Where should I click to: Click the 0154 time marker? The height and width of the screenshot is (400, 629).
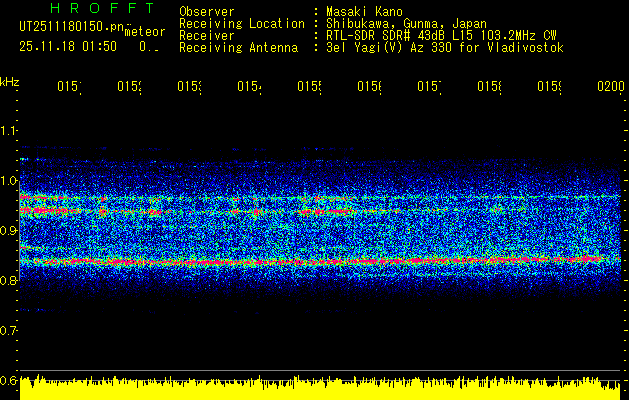tap(249, 87)
